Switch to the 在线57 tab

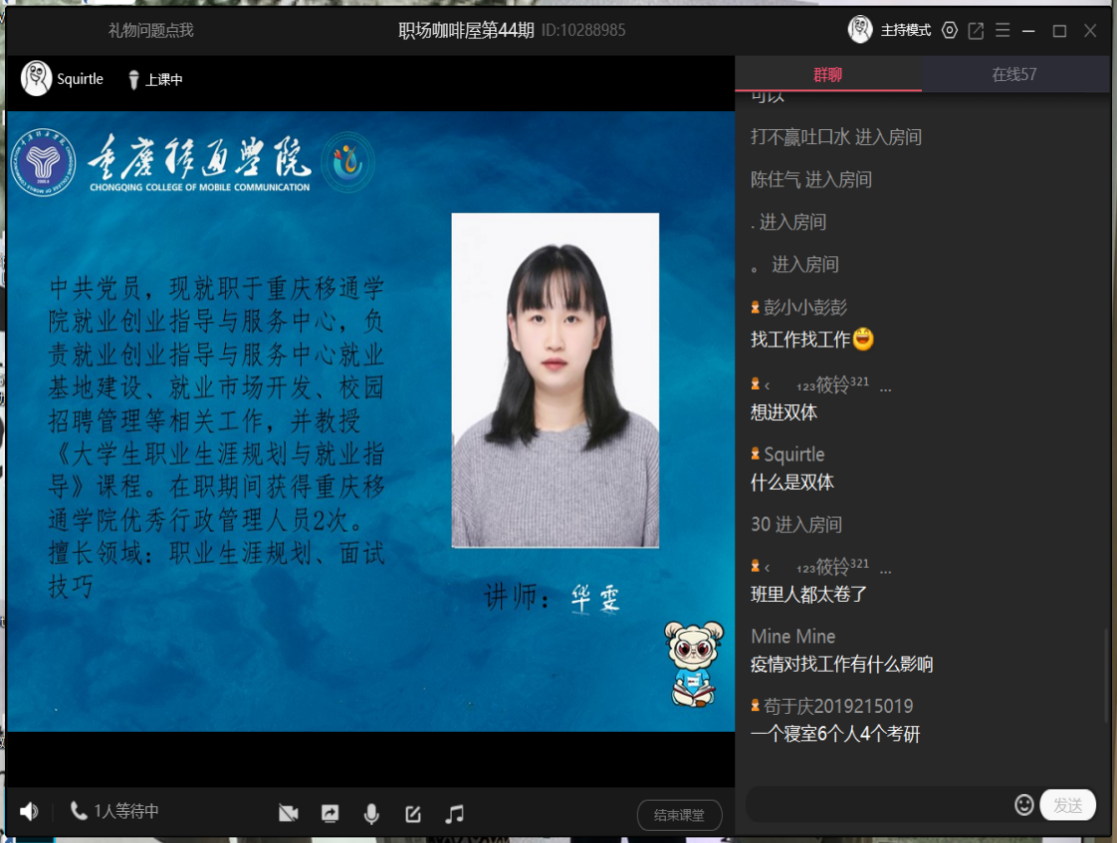pyautogui.click(x=1014, y=75)
